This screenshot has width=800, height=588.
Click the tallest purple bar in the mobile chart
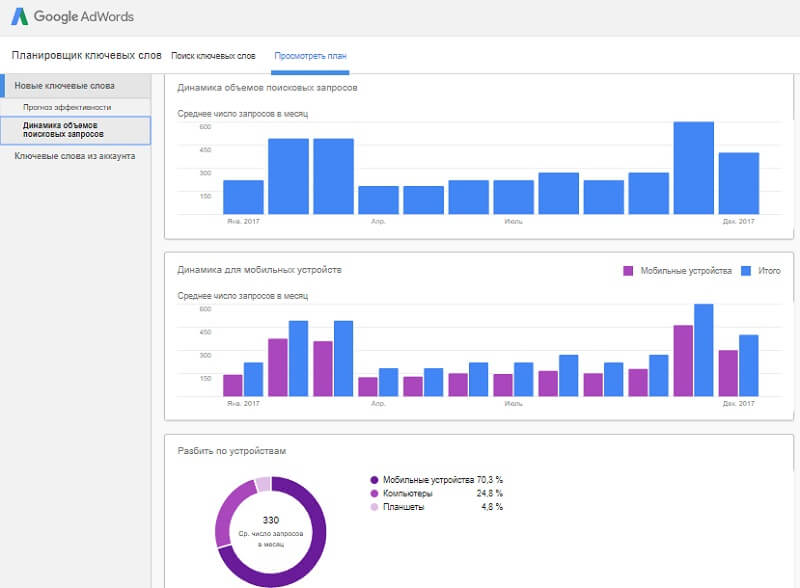coord(683,361)
